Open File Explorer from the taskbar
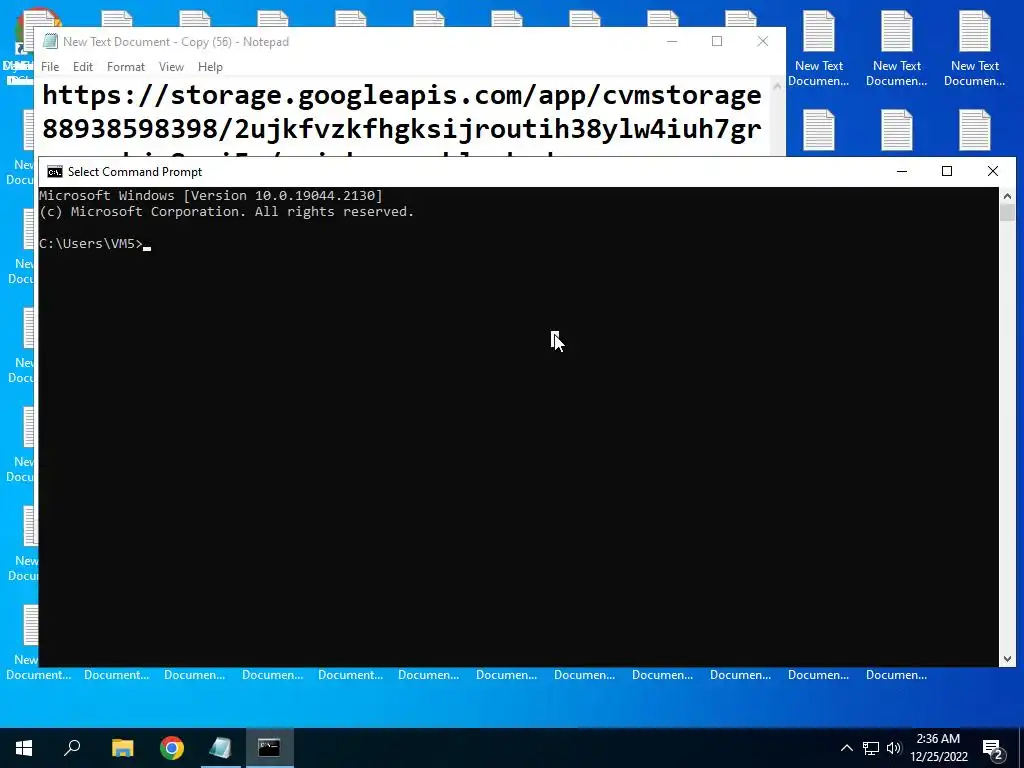The image size is (1024, 768). coord(122,748)
